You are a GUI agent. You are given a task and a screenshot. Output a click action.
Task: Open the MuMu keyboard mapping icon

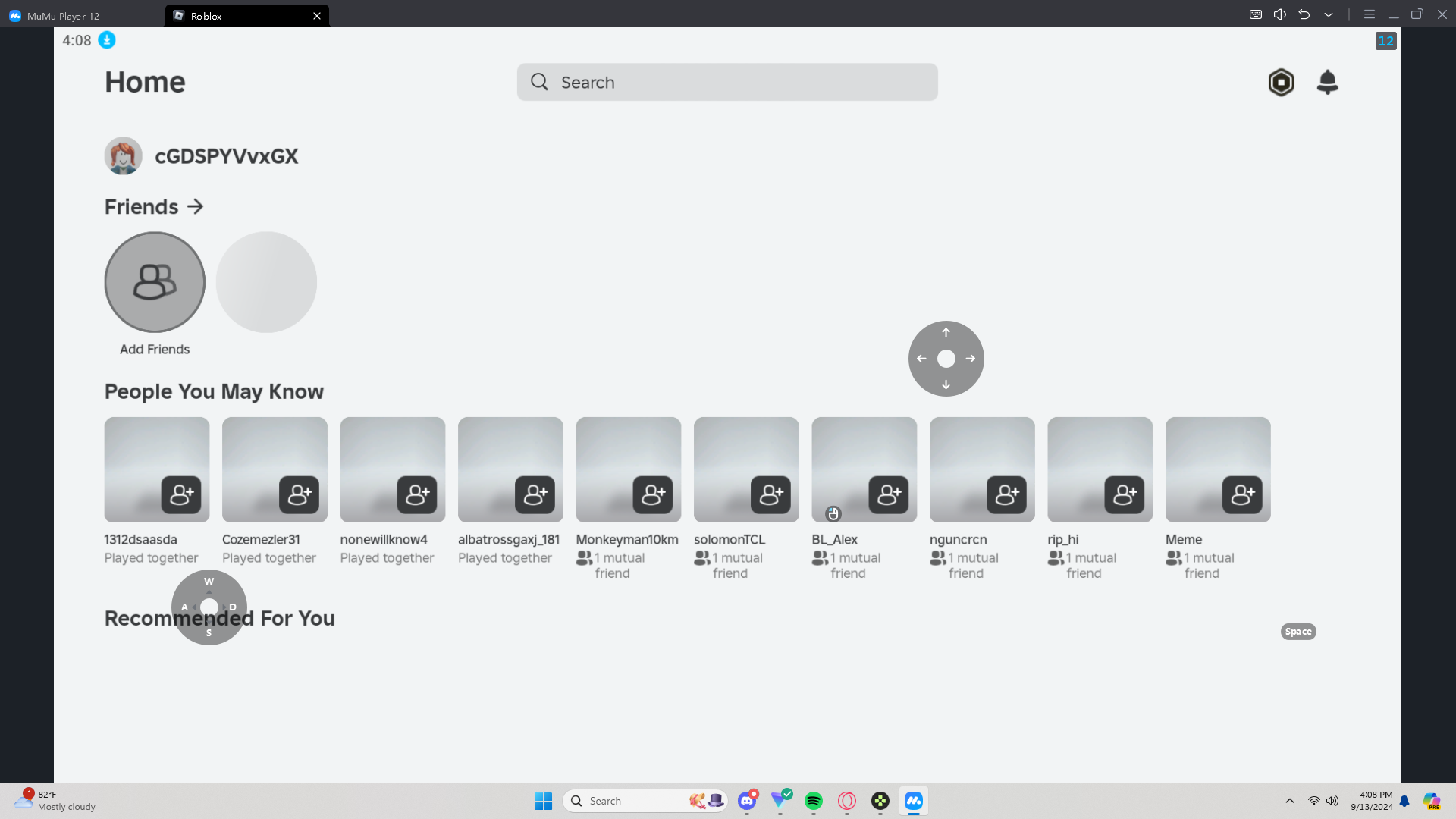click(1256, 14)
